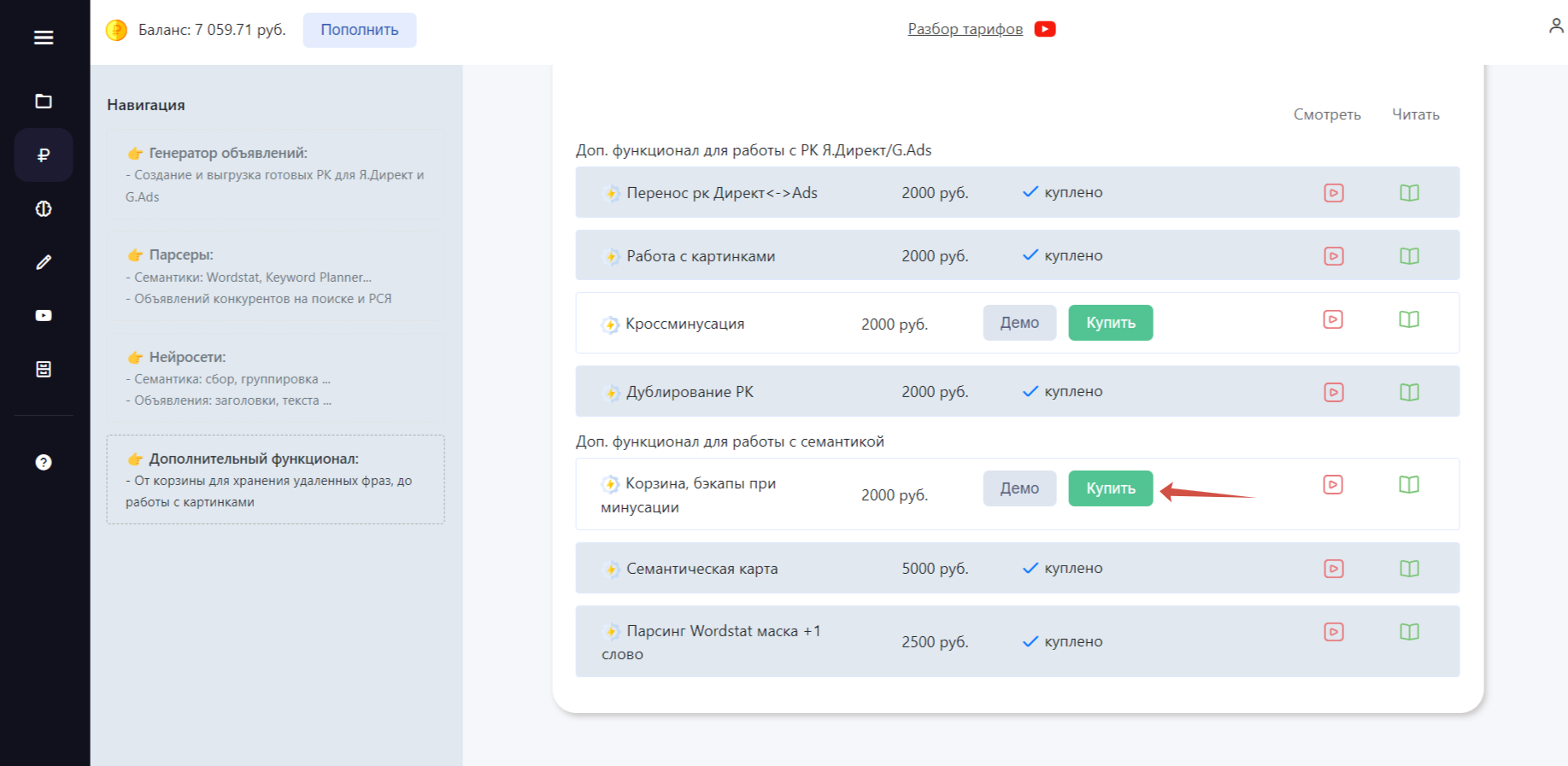
Task: Click Демо for Корзина, бэкапы при минусации
Action: [x=1019, y=488]
